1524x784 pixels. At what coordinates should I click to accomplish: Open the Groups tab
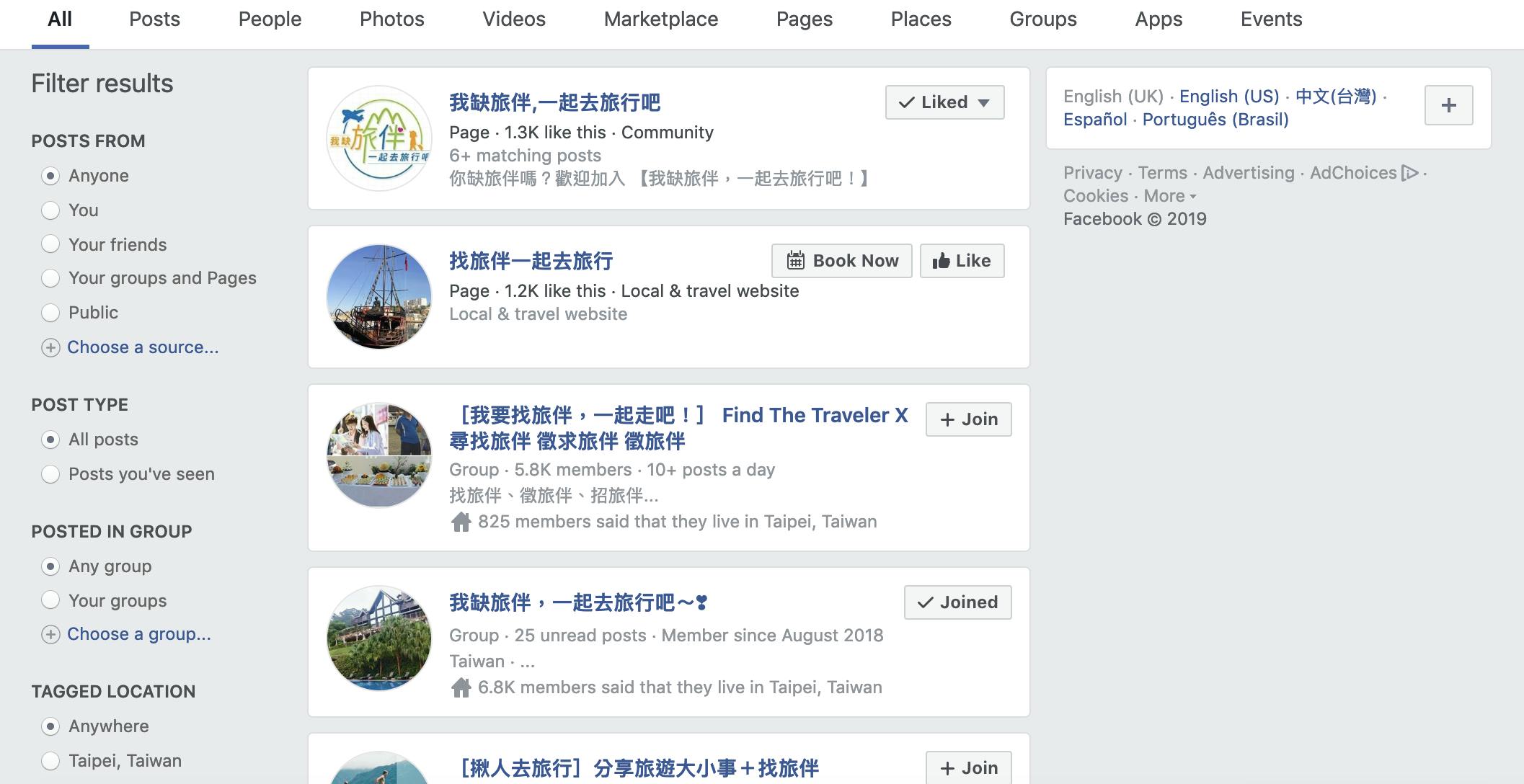point(1042,19)
